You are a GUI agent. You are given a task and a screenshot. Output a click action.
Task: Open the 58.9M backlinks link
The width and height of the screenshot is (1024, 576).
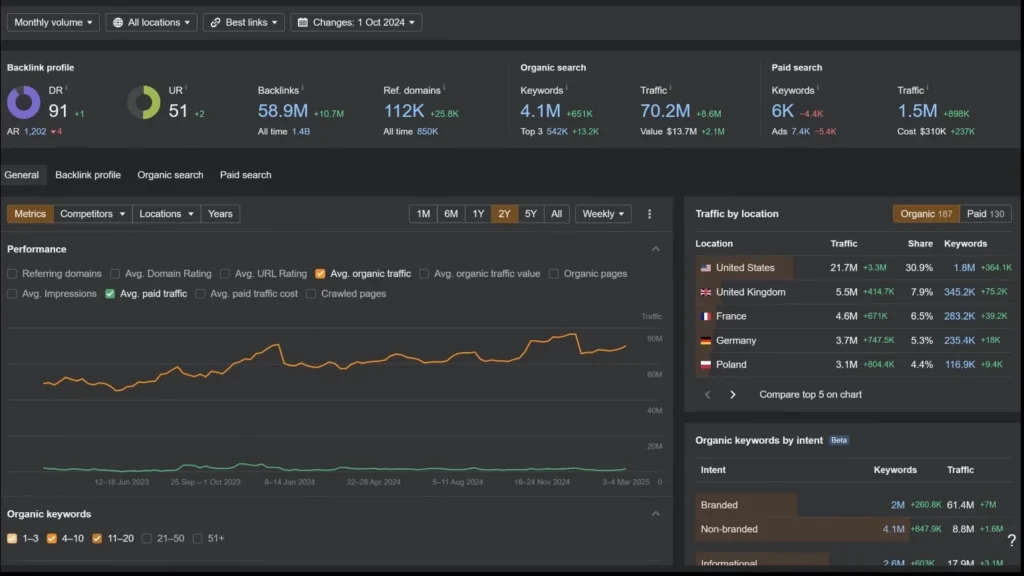tap(282, 111)
